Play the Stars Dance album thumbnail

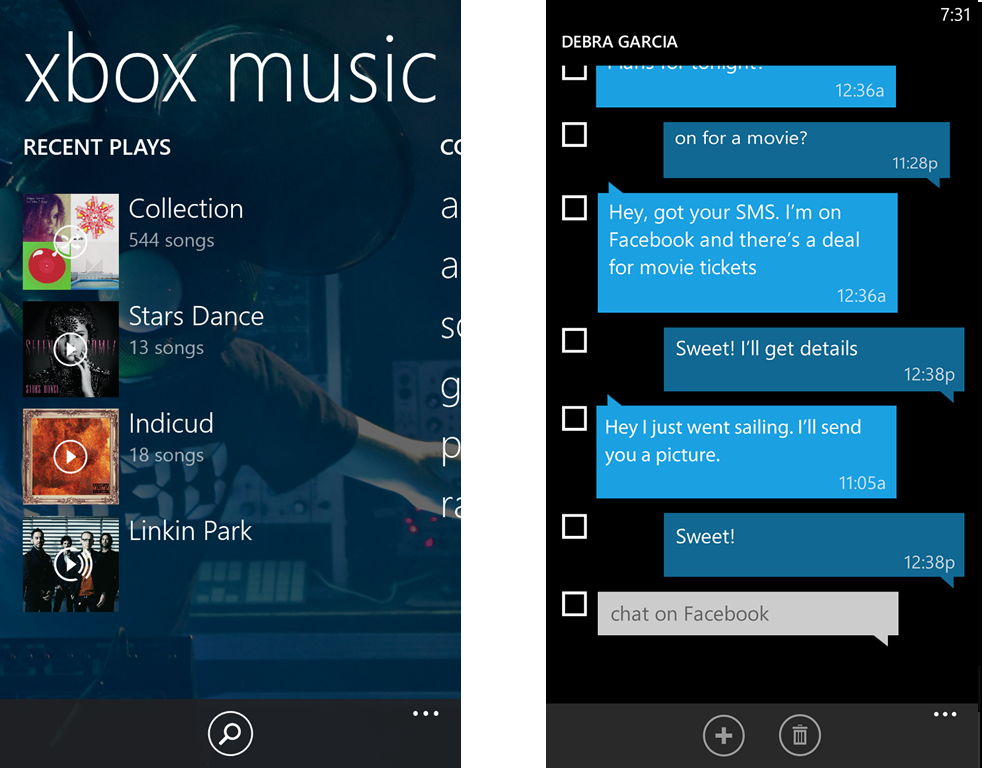pos(71,349)
